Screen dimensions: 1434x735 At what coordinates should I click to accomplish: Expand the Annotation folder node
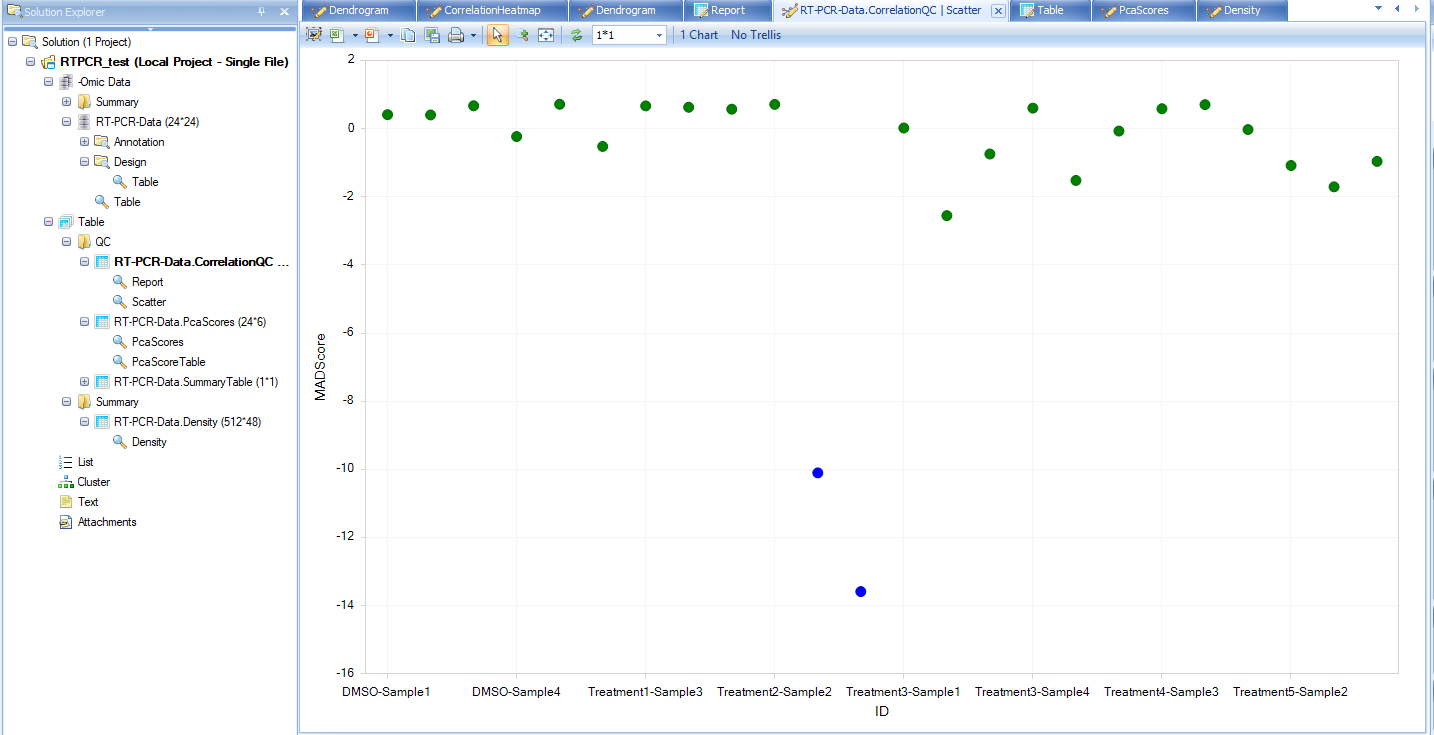click(x=85, y=142)
